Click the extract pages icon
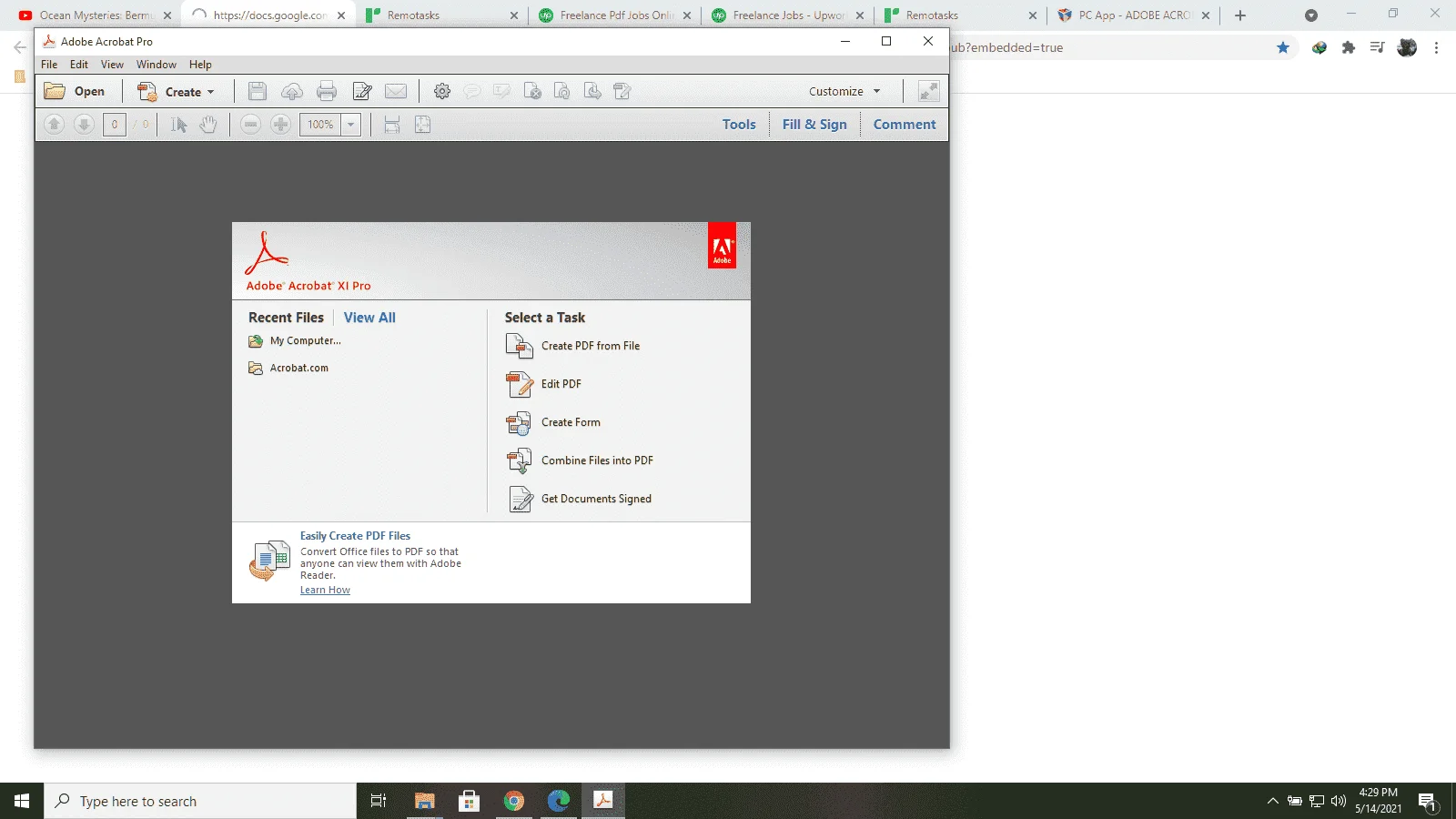This screenshot has height=819, width=1456. coord(592,91)
